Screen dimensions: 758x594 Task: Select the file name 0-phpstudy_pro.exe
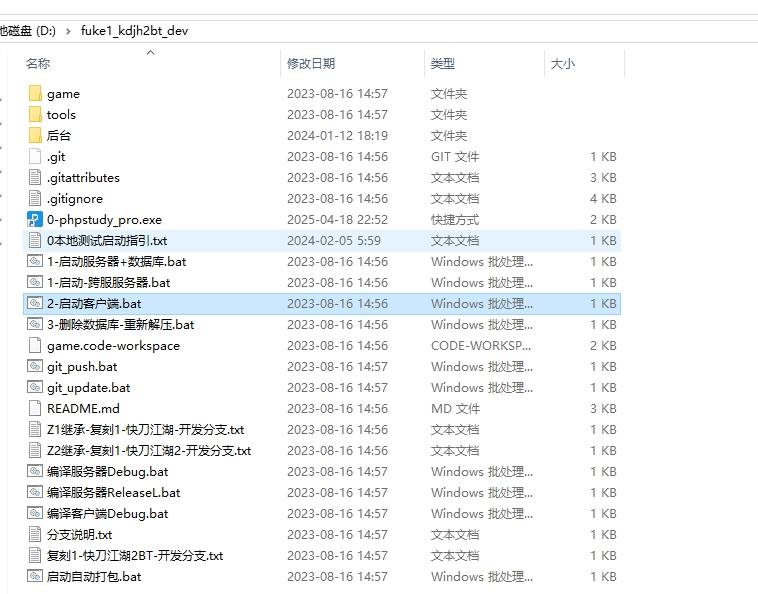pyautogui.click(x=104, y=219)
